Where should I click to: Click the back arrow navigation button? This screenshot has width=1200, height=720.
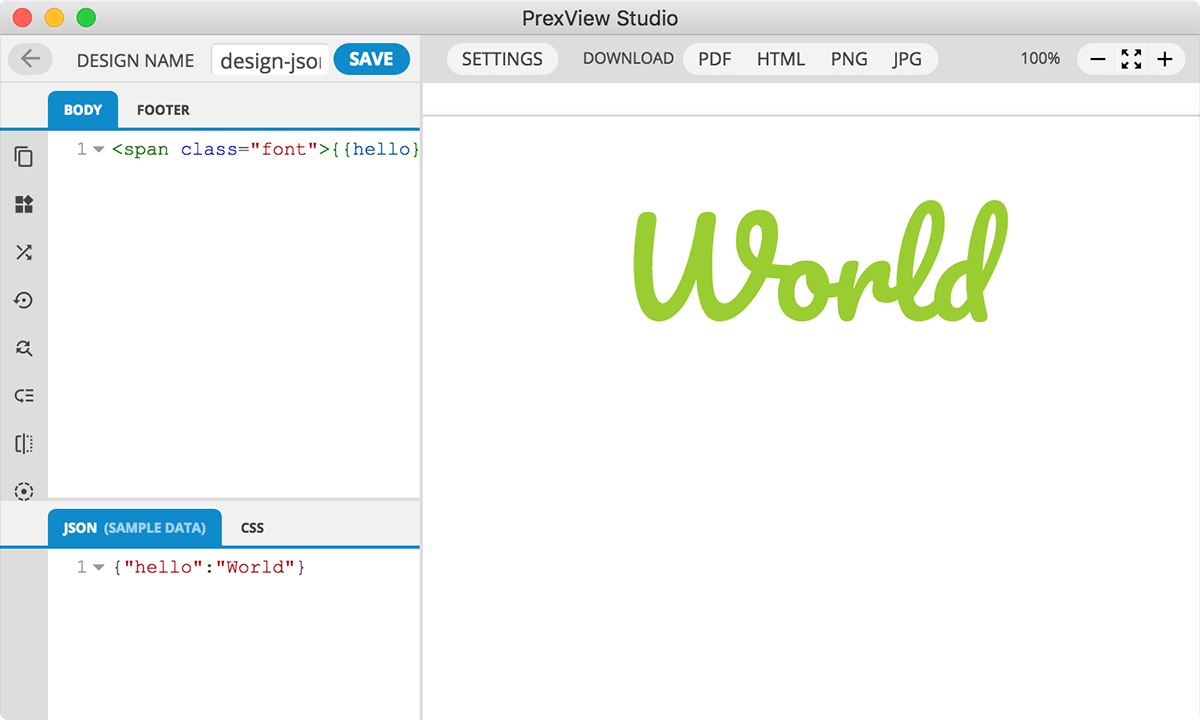30,58
